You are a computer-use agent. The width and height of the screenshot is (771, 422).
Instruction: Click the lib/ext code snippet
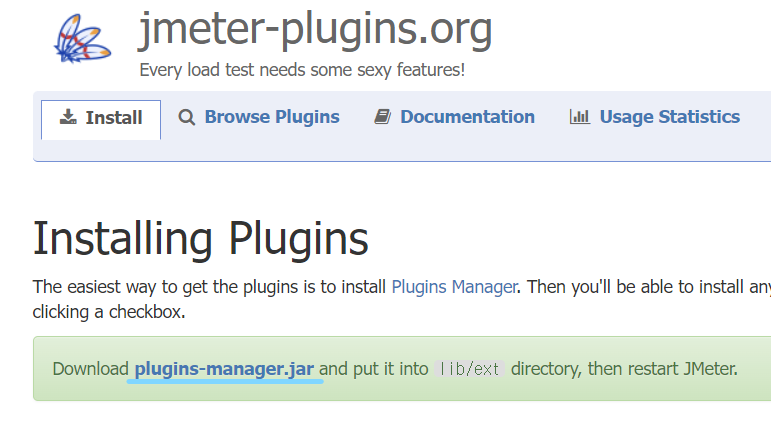tap(470, 369)
